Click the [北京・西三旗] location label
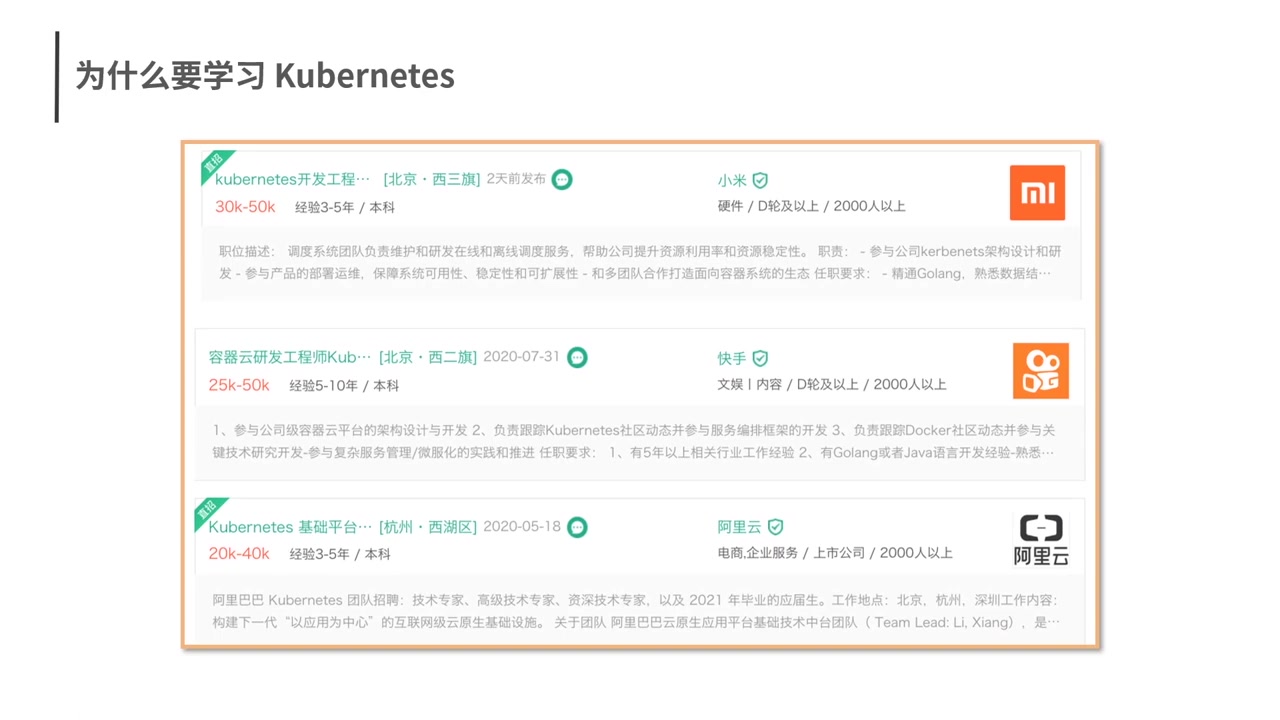Image resolution: width=1280 pixels, height=720 pixels. [x=432, y=180]
